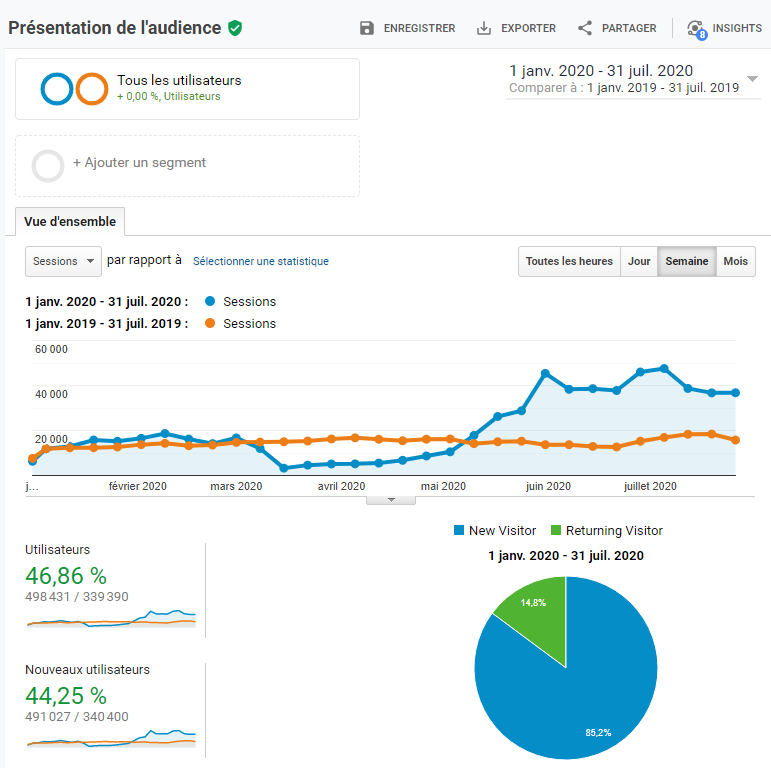Select the 'Vue d'ensemble' tab
This screenshot has height=768, width=771.
70,222
